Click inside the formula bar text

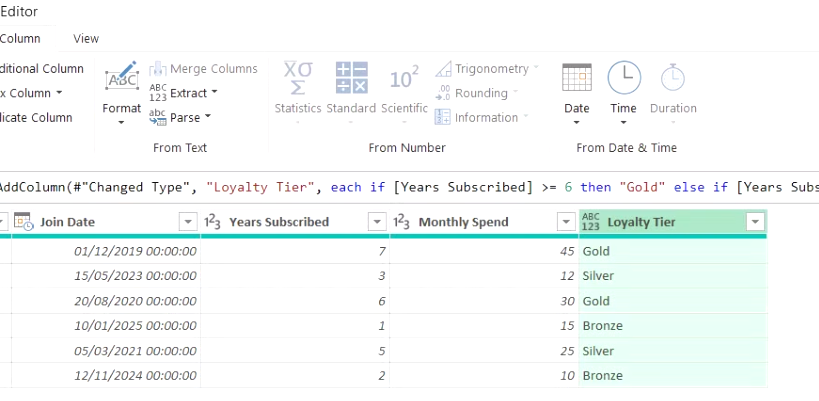coord(410,187)
